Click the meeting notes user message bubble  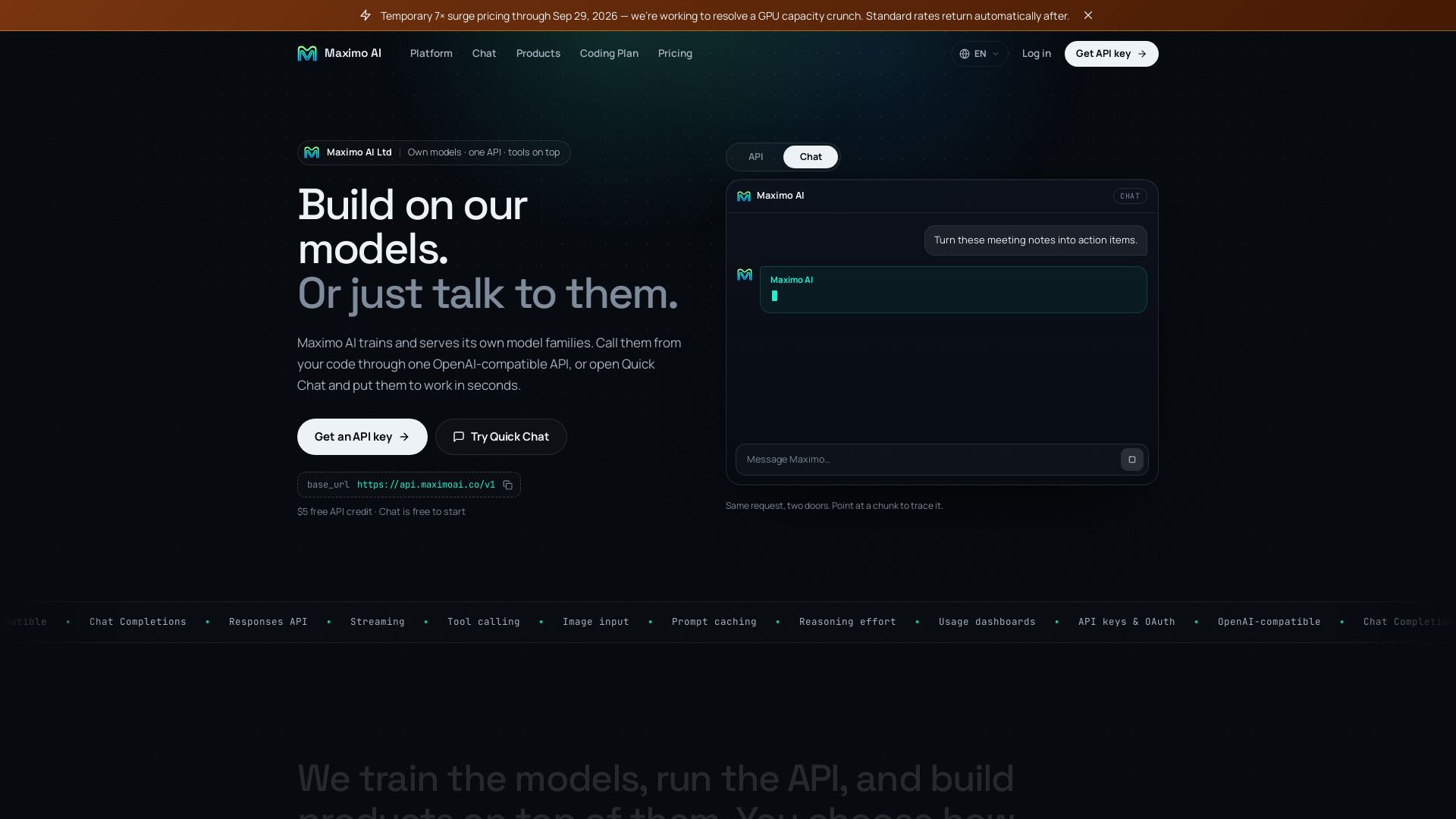1036,240
